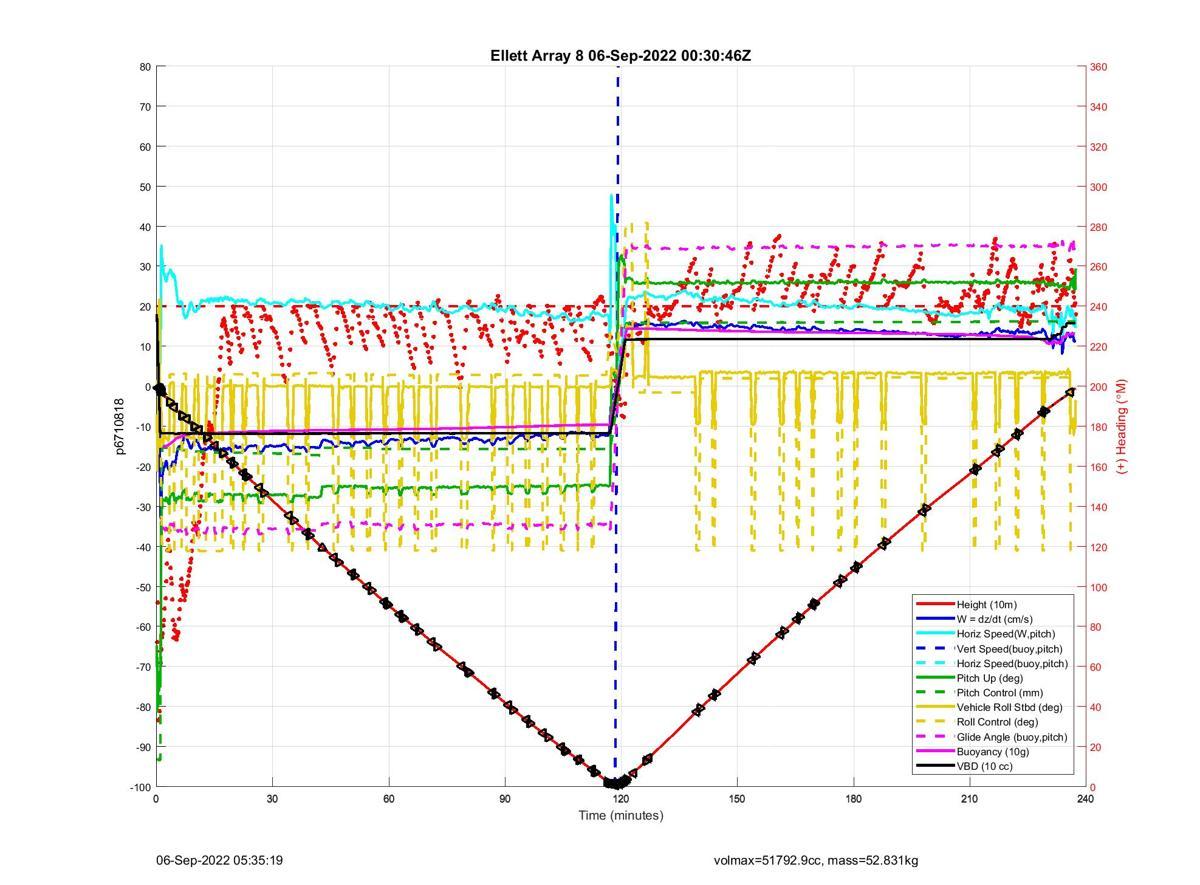
Task: Click time axis tick label '180'
Action: 853,799
